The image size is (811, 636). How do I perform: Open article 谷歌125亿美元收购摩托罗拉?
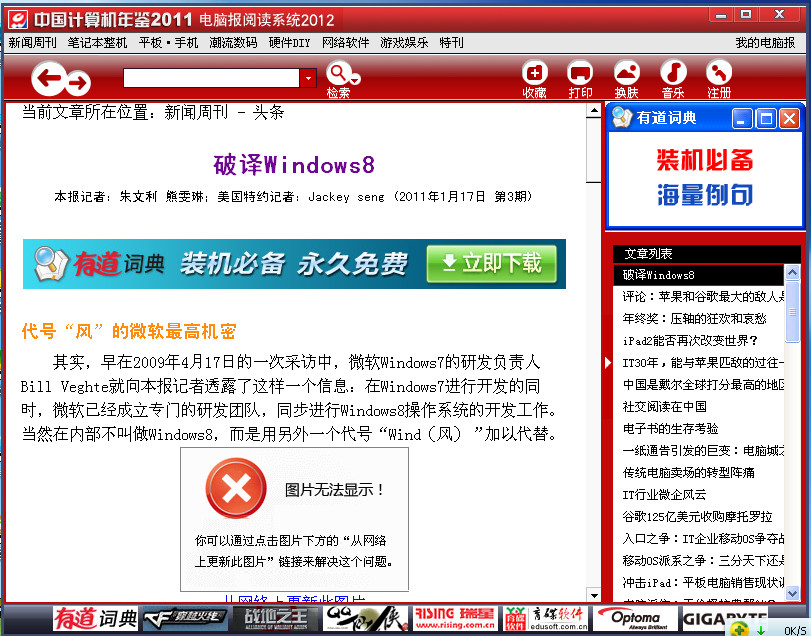(x=697, y=517)
